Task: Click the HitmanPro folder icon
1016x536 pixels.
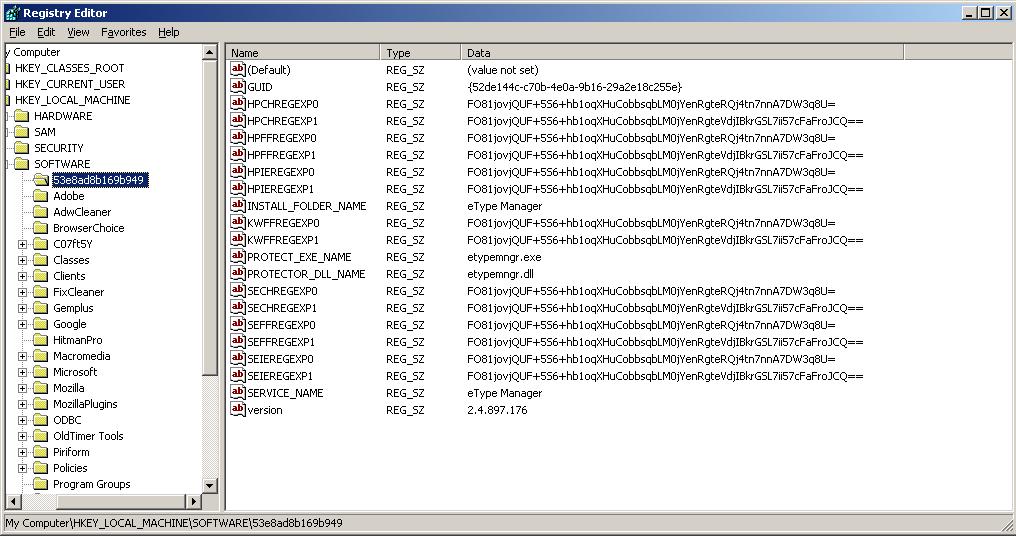Action: pos(40,340)
